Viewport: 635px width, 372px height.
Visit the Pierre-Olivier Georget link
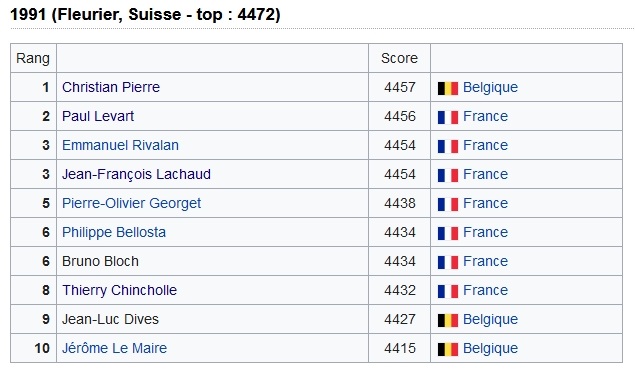(x=131, y=203)
